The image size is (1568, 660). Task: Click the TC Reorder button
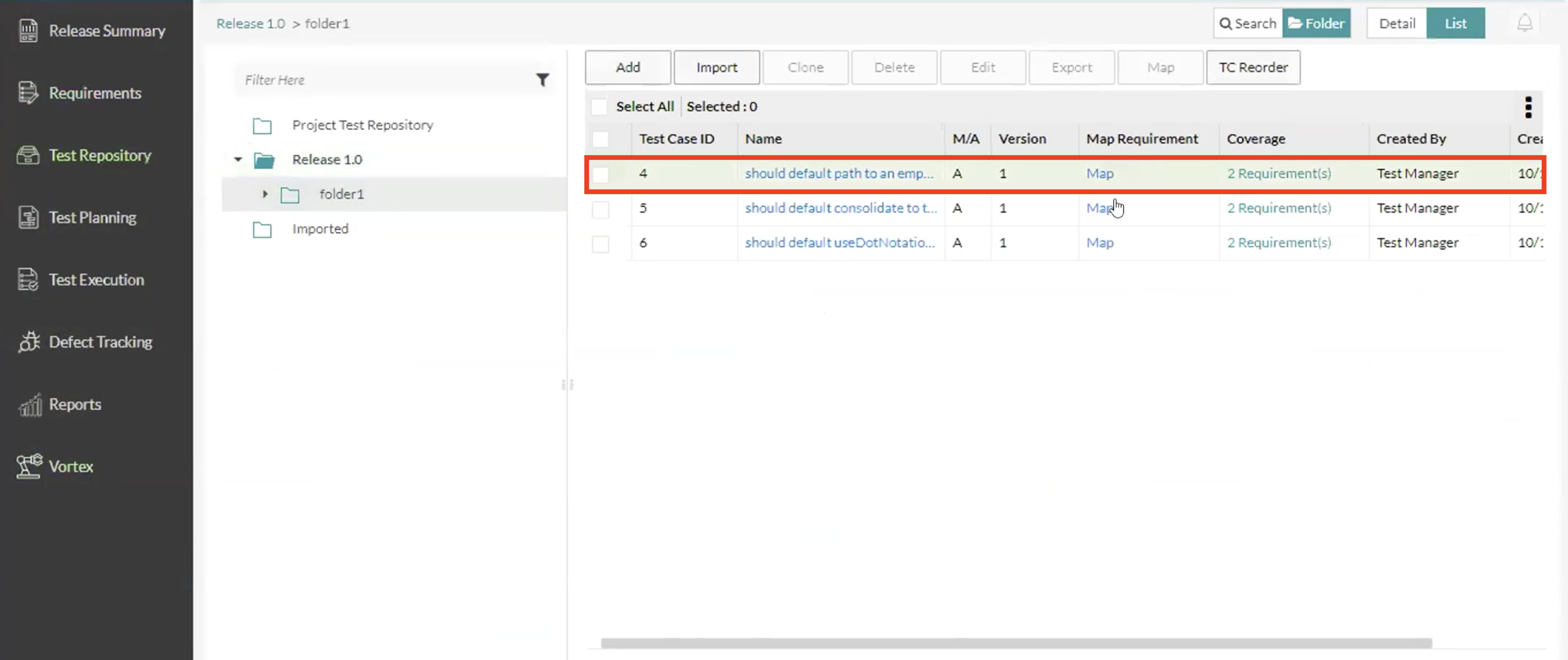1253,67
